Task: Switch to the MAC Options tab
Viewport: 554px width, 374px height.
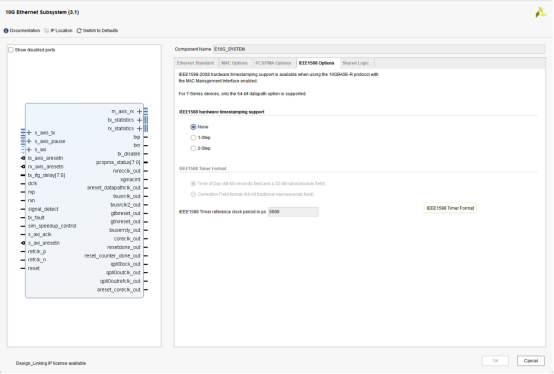Action: 234,63
